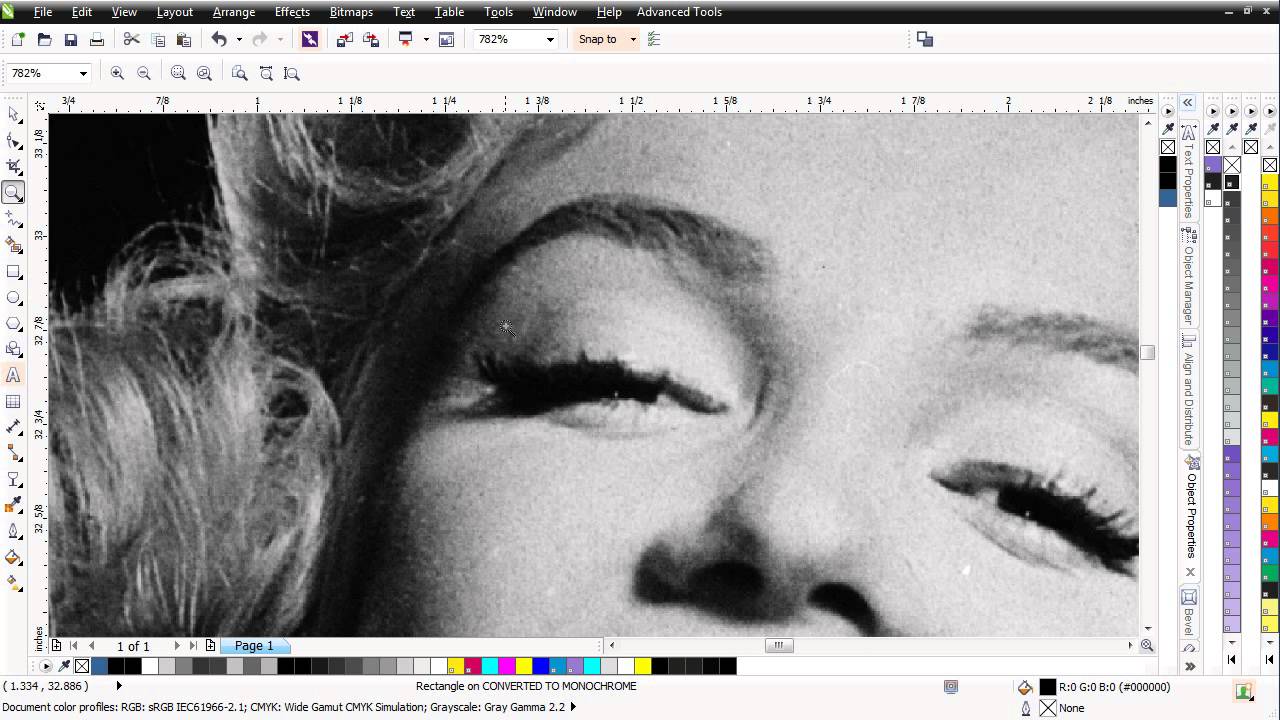Zoom to page width
Viewport: 1280px width, 720px height.
click(266, 73)
